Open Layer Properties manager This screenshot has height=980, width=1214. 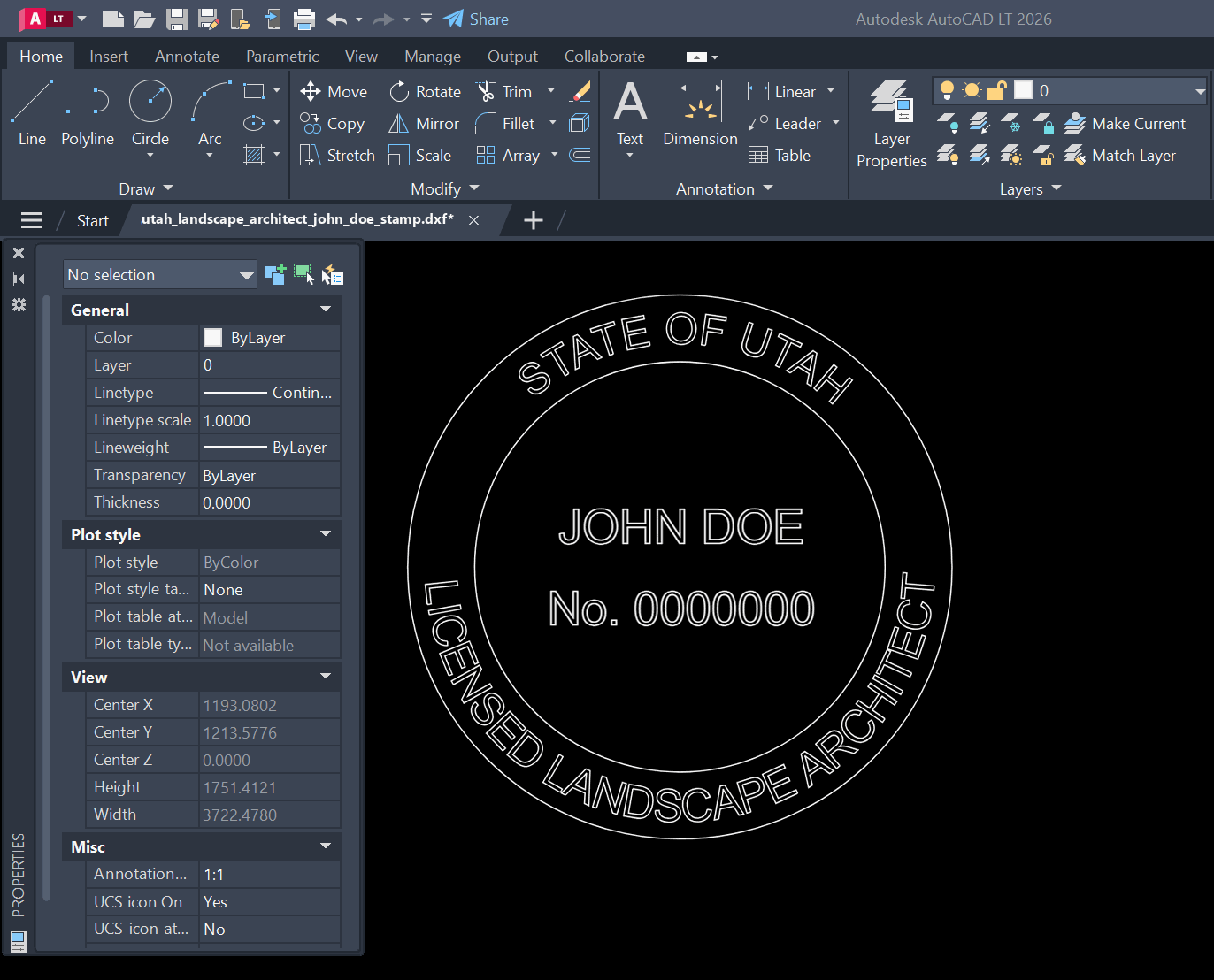pyautogui.click(x=891, y=123)
